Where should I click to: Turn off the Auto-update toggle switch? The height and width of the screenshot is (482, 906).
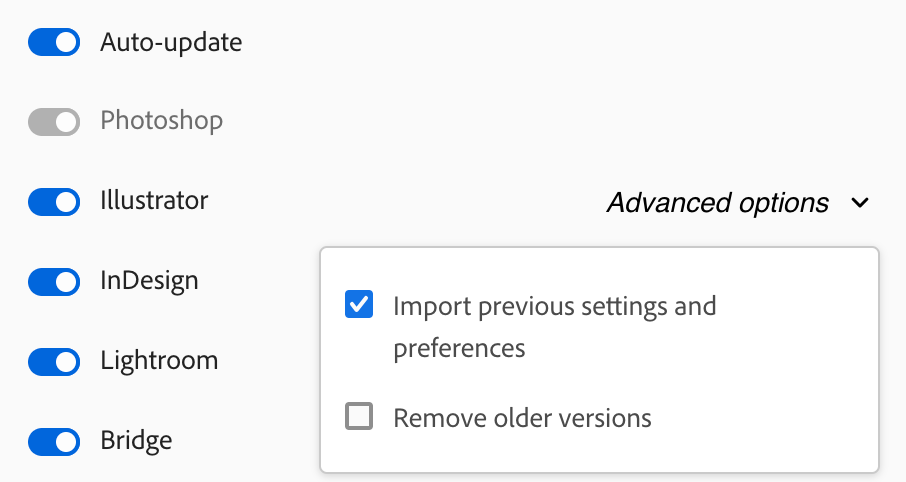coord(54,43)
